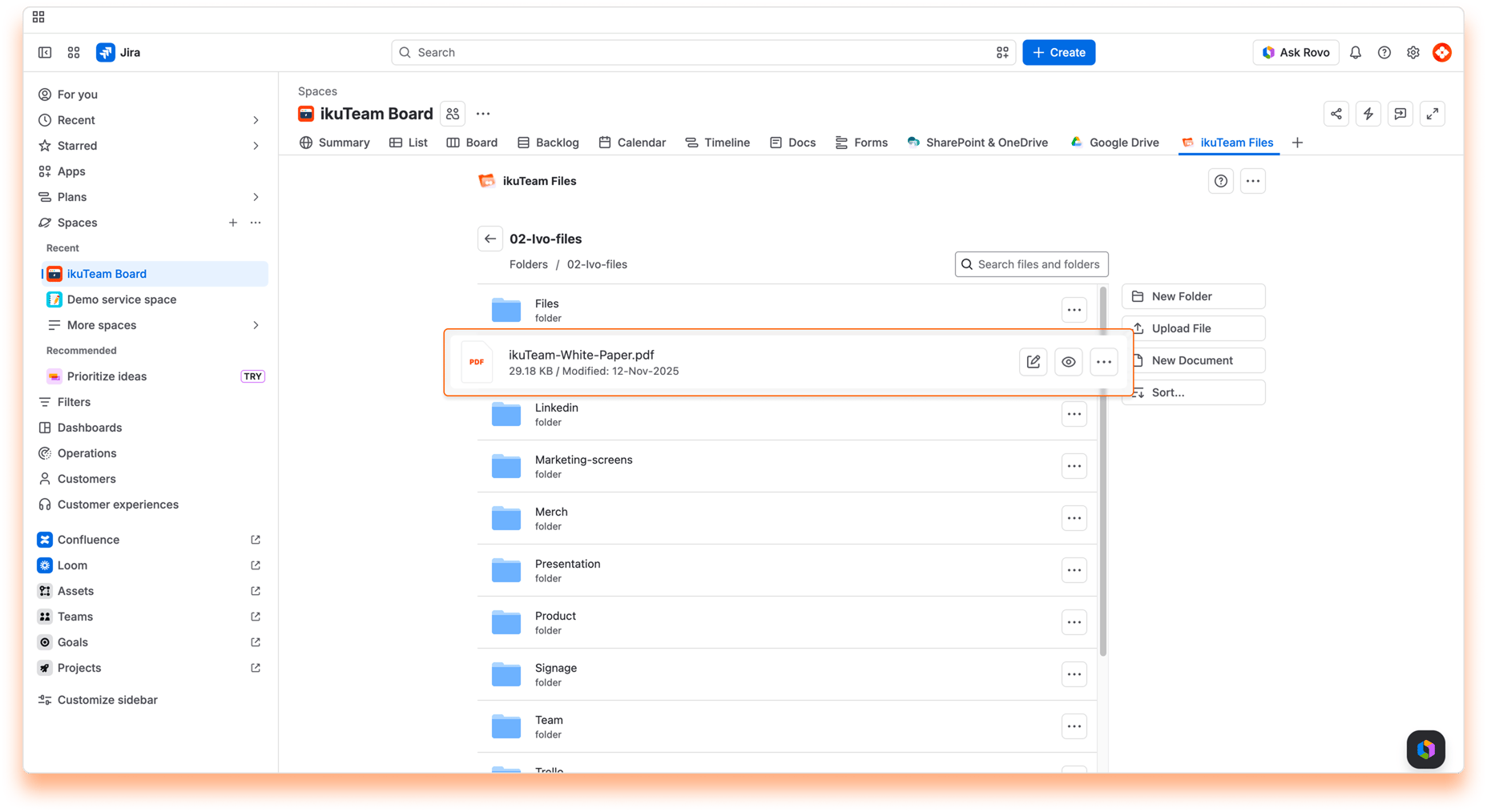The width and height of the screenshot is (1487, 812).
Task: Click the search filter icon in search bar
Action: tap(1002, 53)
